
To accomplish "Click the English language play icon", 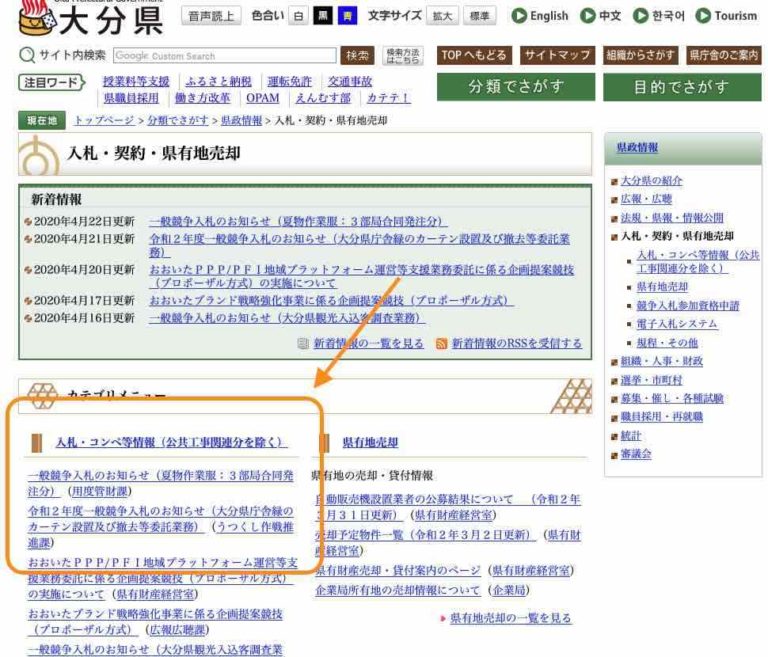I will coord(519,16).
